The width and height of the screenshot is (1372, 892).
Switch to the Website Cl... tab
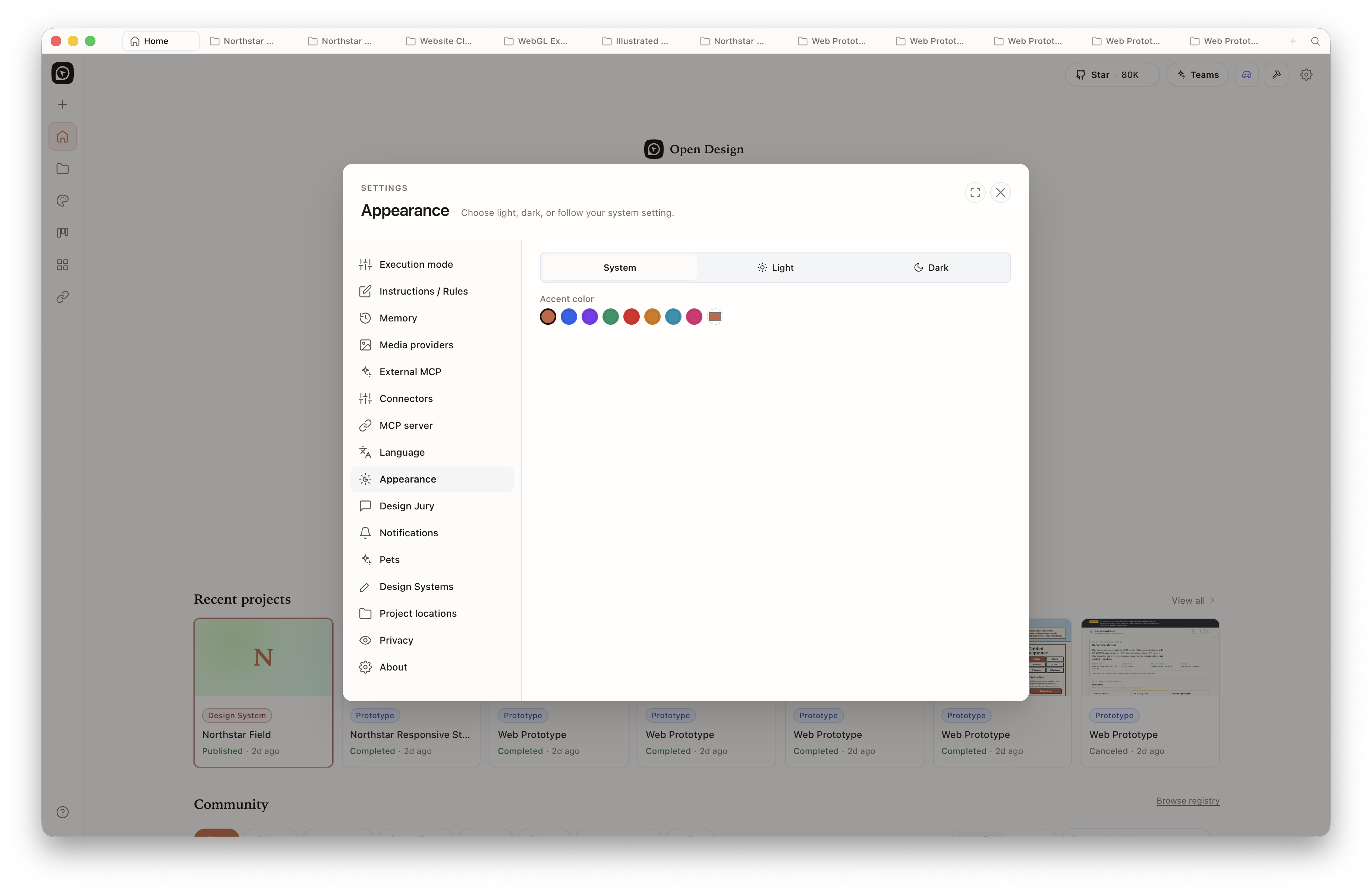click(439, 41)
